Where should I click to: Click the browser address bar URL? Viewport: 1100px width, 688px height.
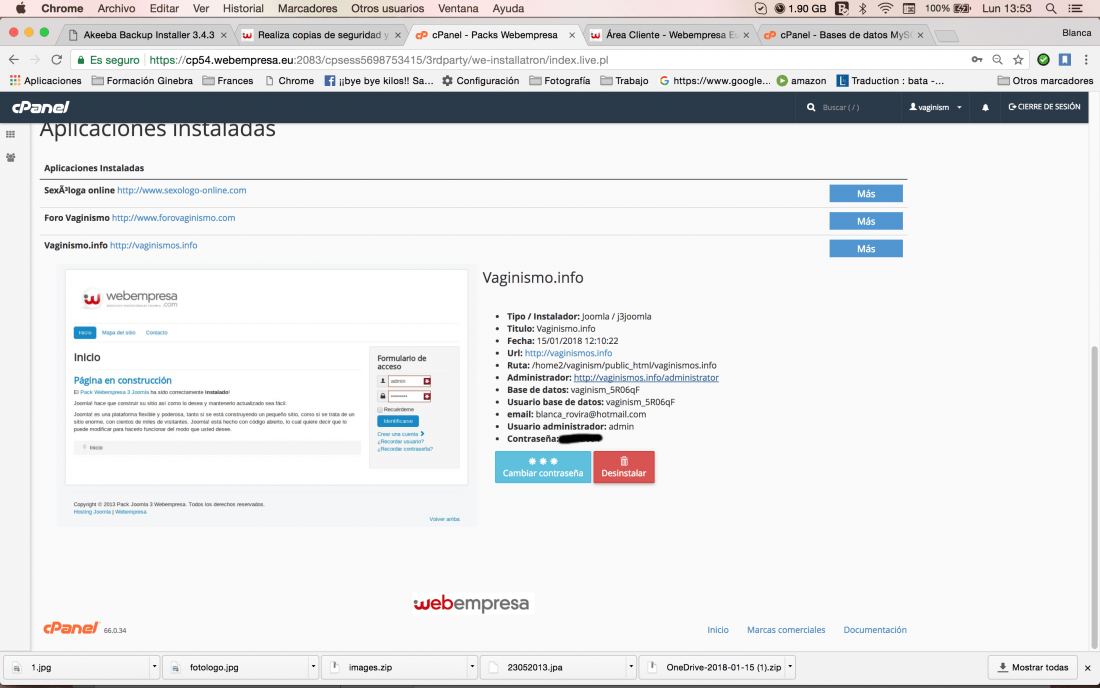click(x=379, y=60)
